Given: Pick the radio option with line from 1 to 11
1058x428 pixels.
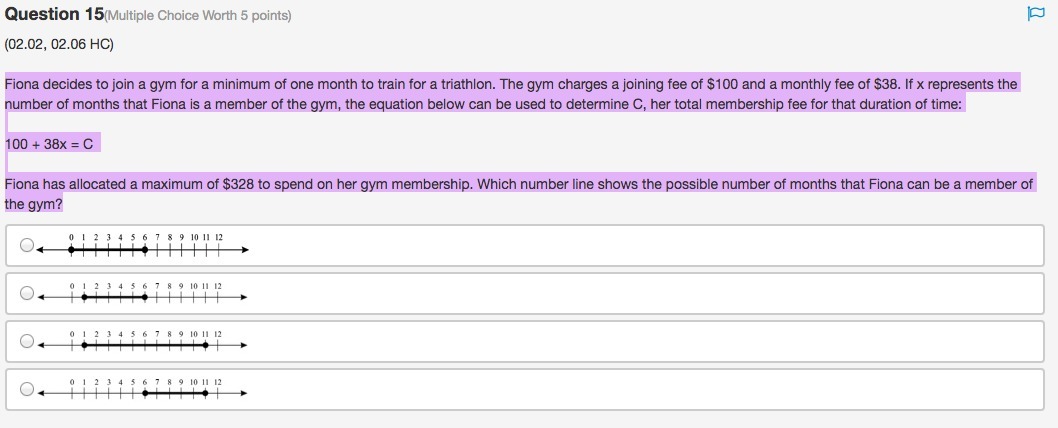Looking at the screenshot, I should pos(26,341).
